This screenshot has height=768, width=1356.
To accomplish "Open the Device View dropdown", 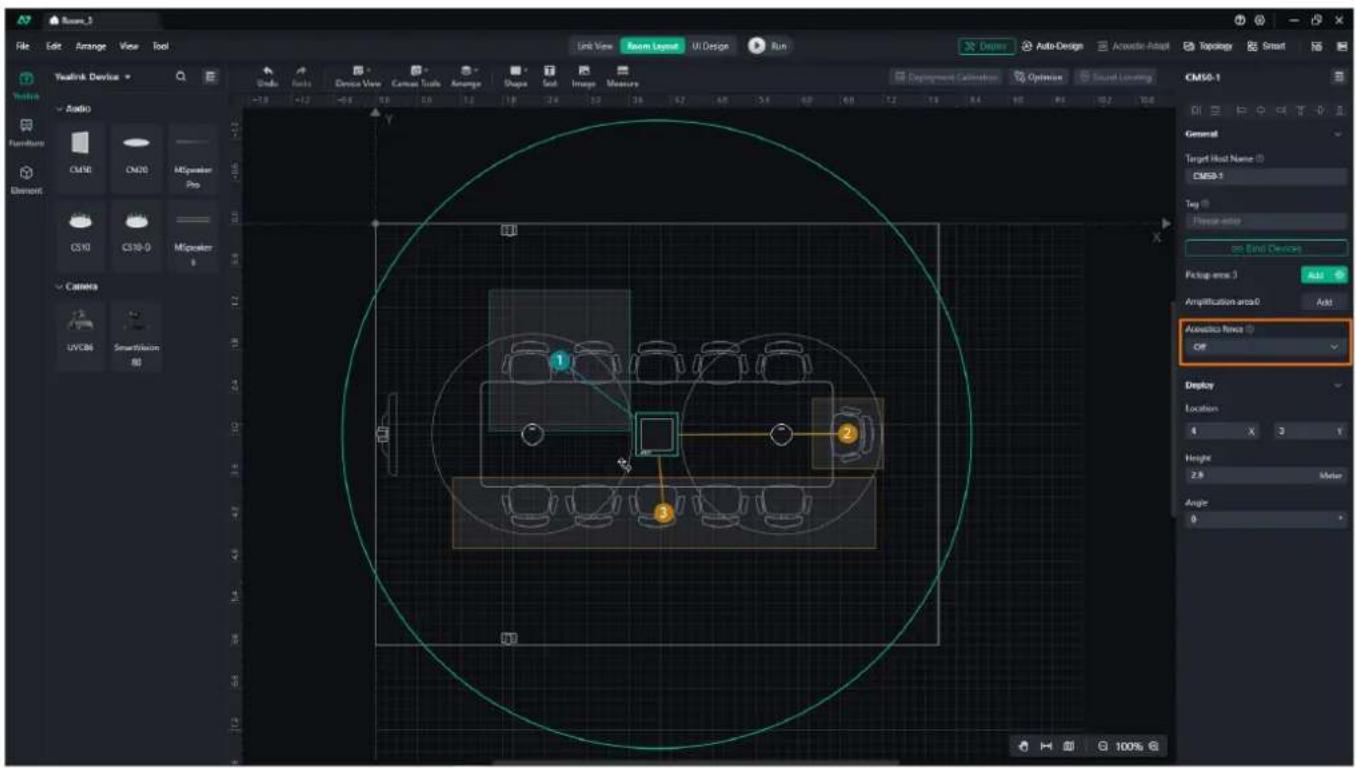I will coord(359,76).
